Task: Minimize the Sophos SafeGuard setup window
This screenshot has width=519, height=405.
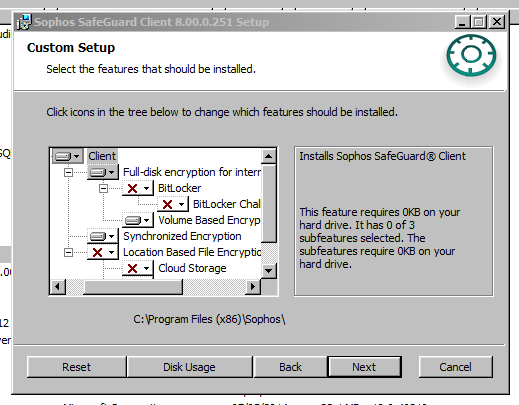Action: (462, 22)
